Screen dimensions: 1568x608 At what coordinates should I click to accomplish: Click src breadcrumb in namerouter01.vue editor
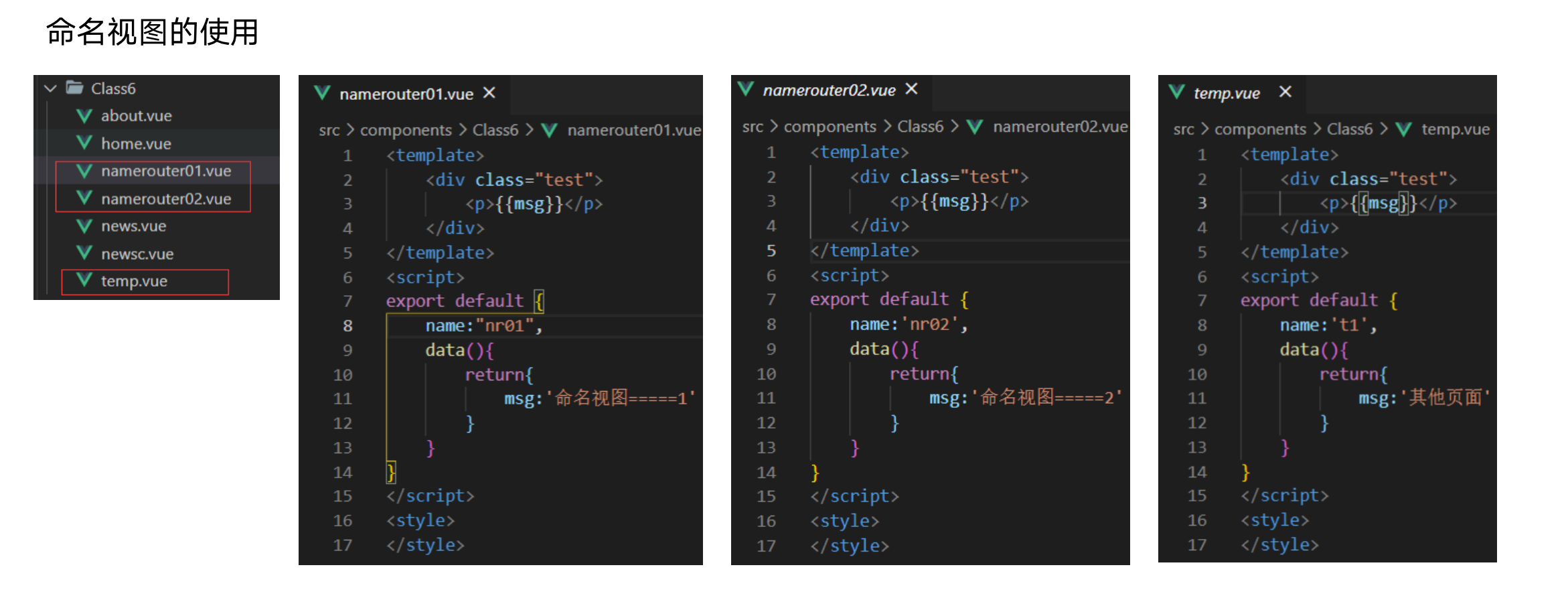pyautogui.click(x=329, y=131)
